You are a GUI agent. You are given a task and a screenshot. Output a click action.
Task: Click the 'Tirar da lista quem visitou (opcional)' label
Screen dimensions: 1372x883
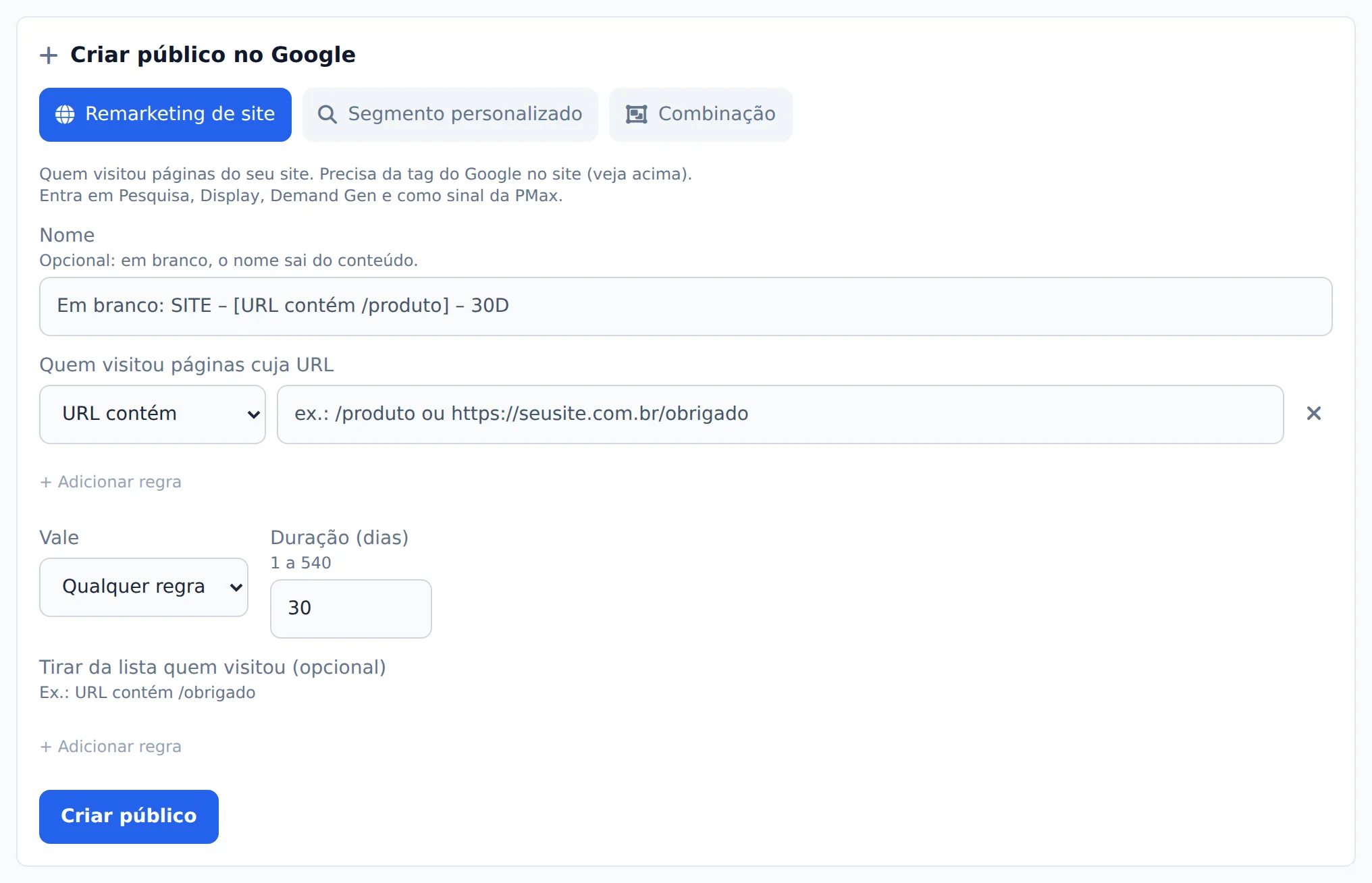point(213,667)
